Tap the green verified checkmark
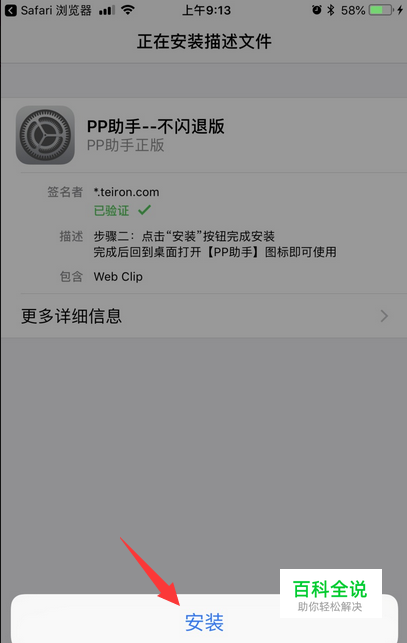 [x=144, y=210]
